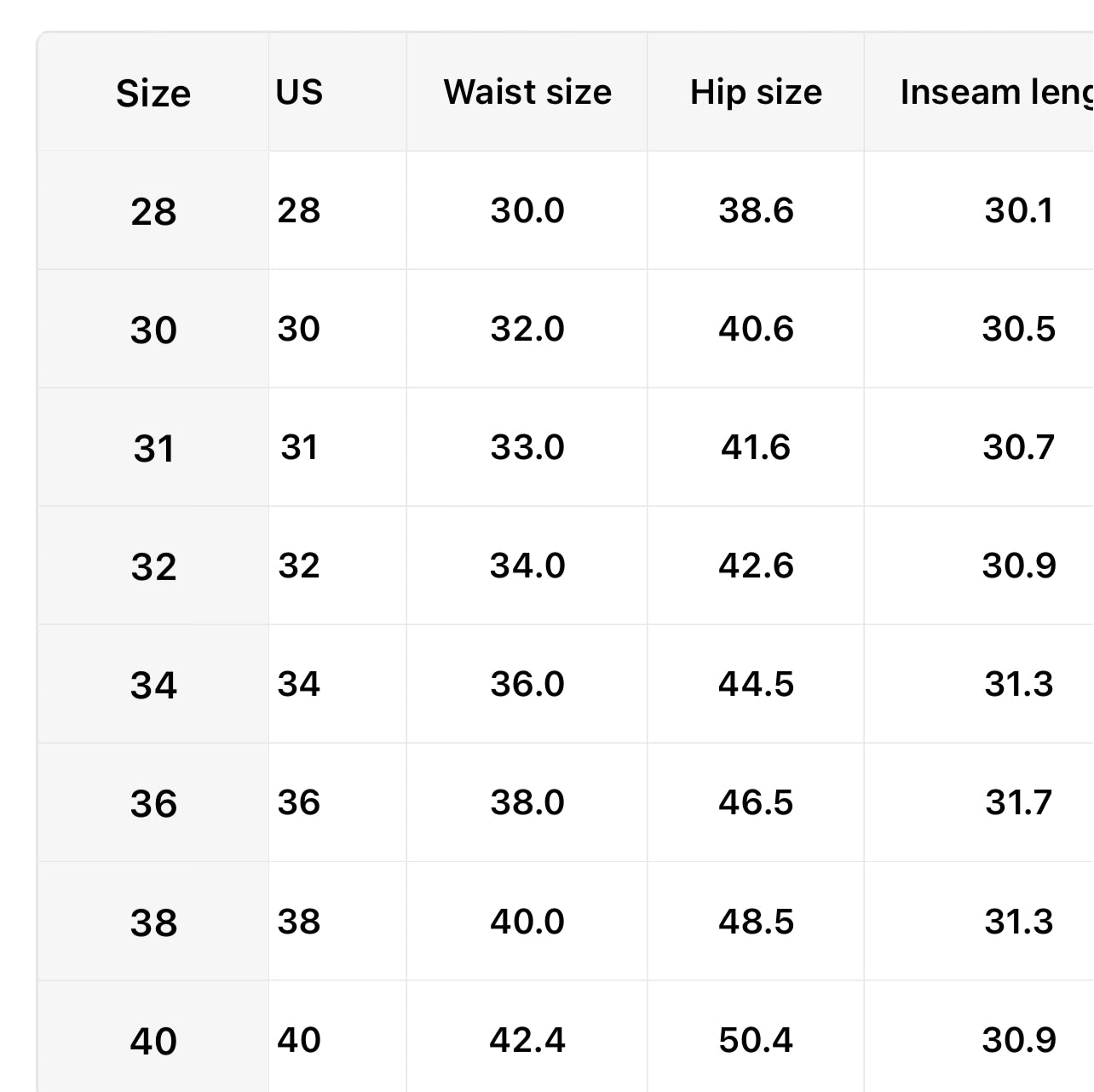Click the 31.7 inseam length cell
The width and height of the screenshot is (1094, 1092).
coord(1019,802)
